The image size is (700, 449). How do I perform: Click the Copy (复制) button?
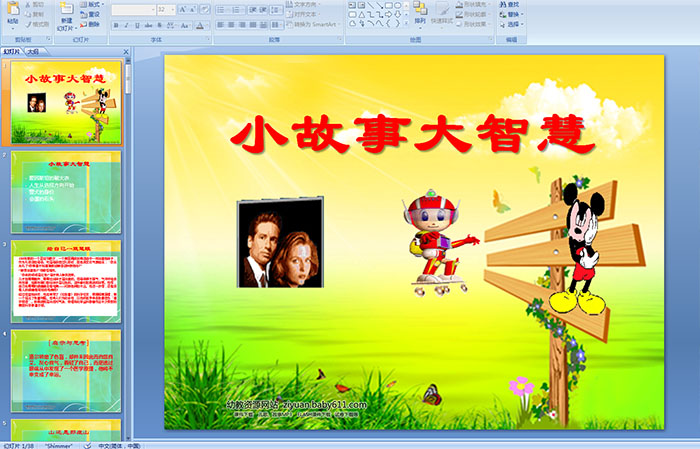(35, 15)
